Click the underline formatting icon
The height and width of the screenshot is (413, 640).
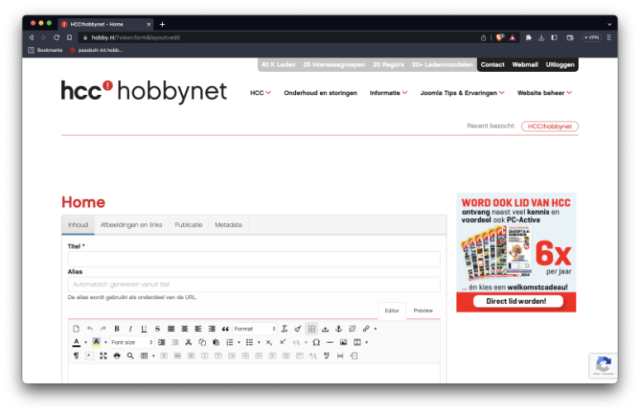[x=144, y=328]
